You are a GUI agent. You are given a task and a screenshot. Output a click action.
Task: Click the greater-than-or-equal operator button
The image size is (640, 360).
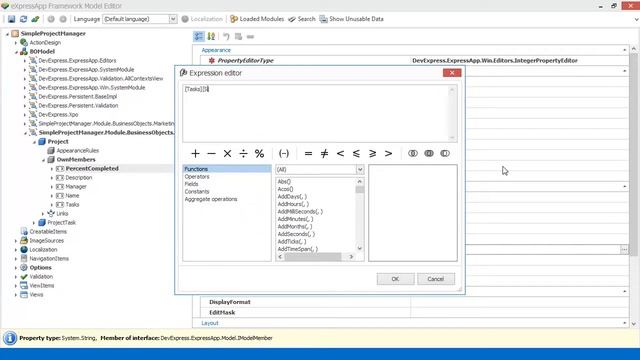coord(372,153)
